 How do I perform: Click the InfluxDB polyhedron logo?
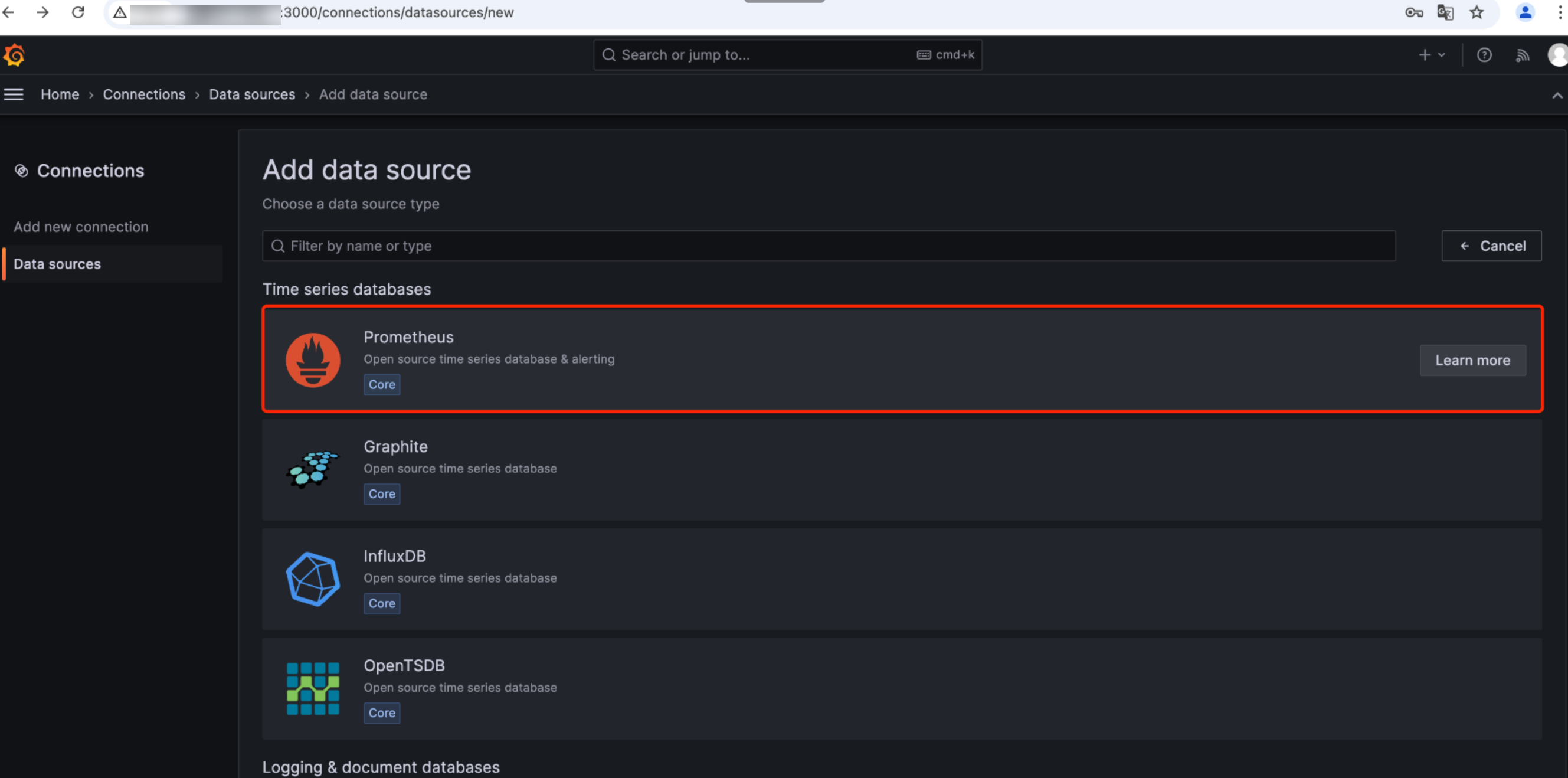click(313, 579)
